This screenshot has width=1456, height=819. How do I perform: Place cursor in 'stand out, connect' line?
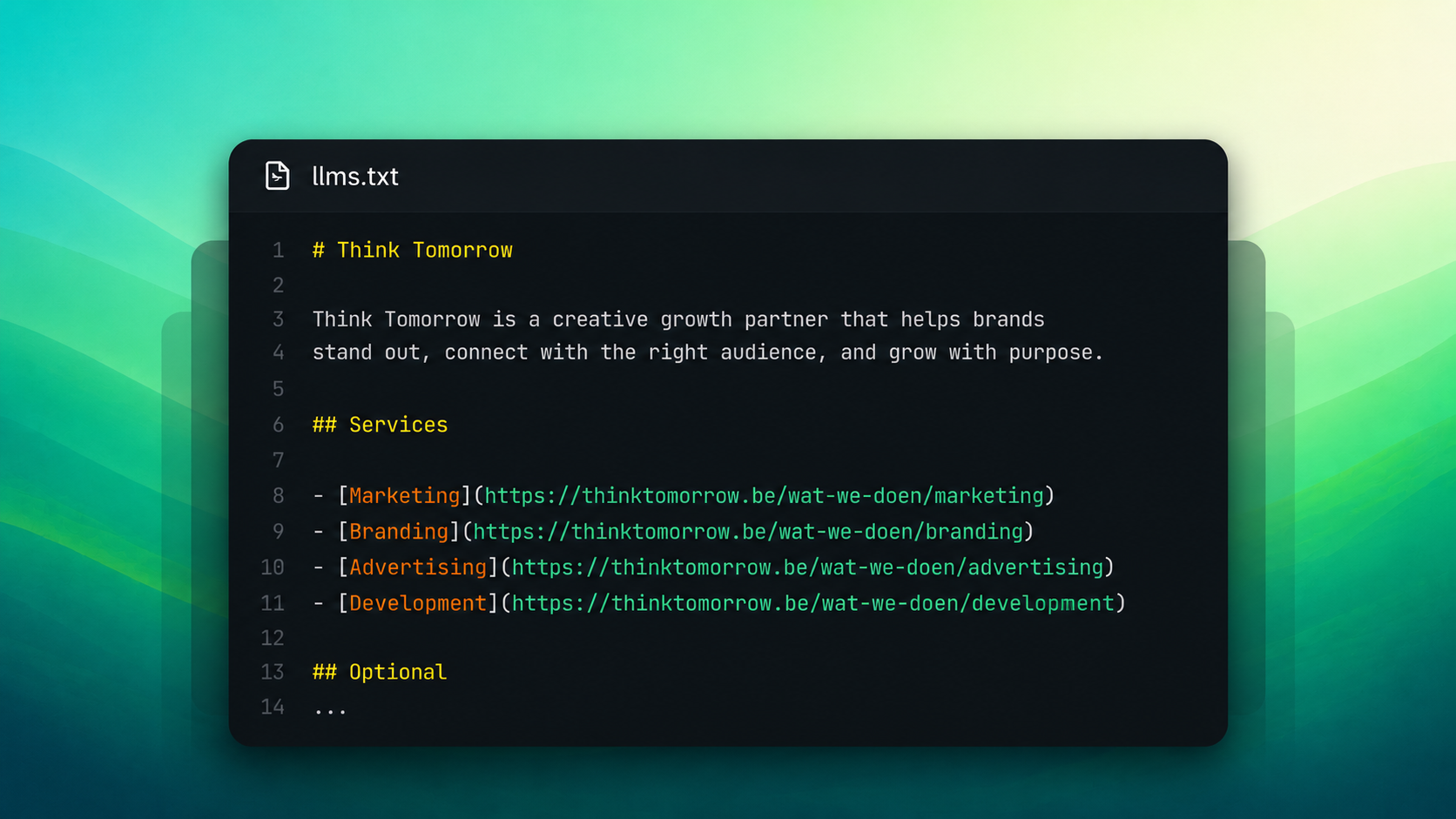pos(708,352)
